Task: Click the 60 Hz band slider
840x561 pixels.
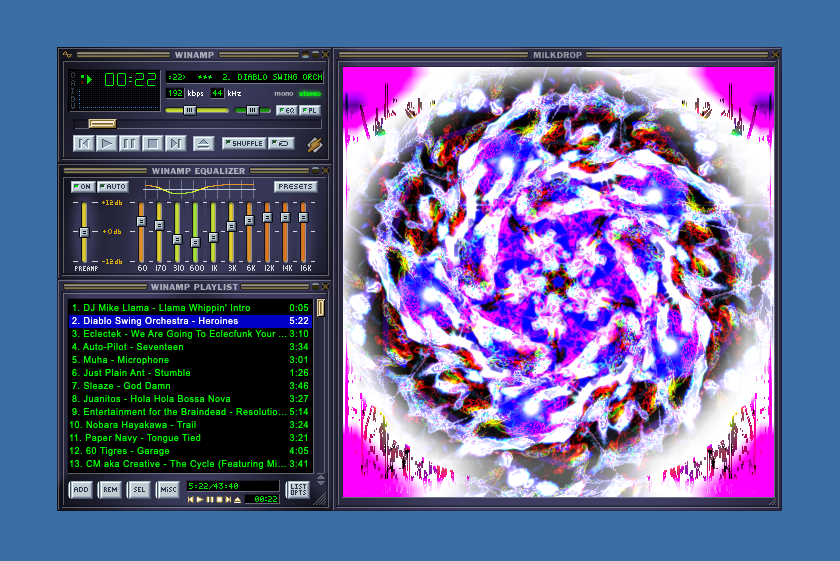Action: tap(141, 221)
